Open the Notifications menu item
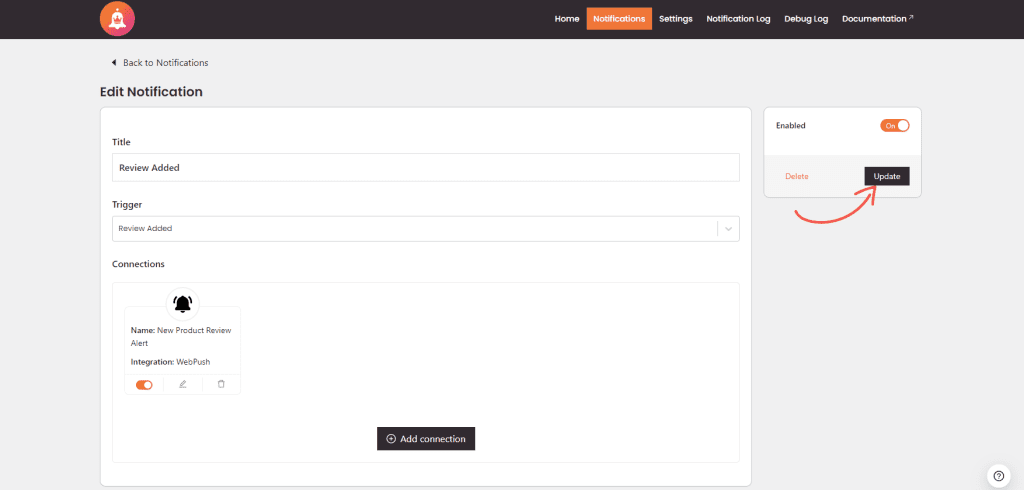Image resolution: width=1024 pixels, height=490 pixels. tap(619, 19)
